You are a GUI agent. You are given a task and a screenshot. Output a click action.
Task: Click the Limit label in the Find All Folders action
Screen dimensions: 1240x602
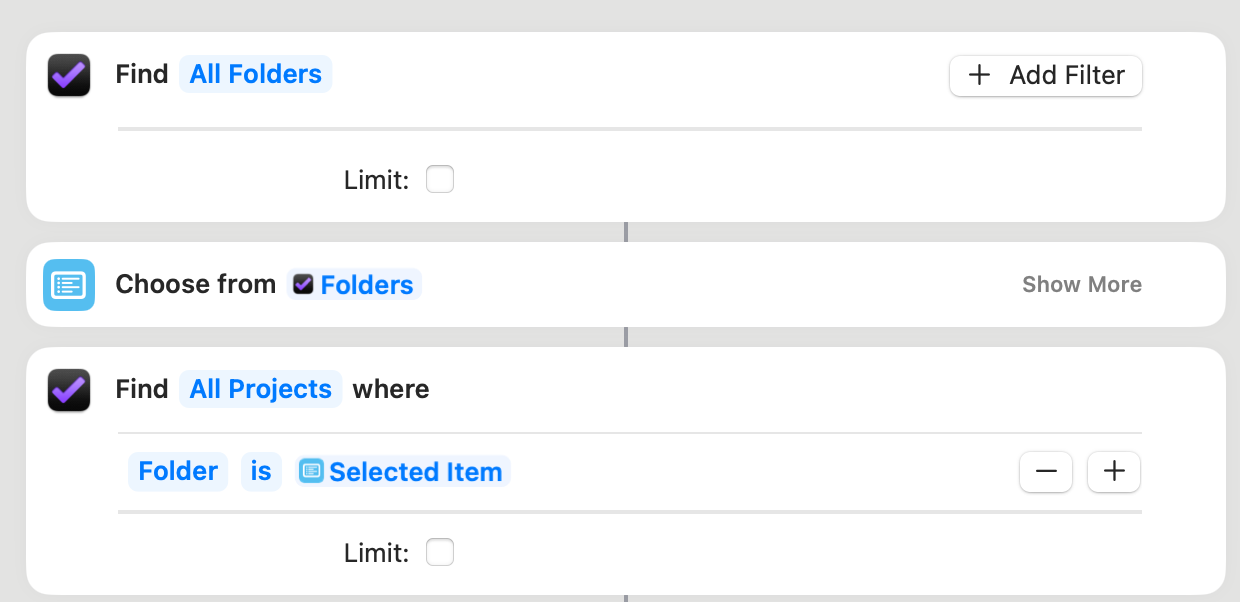(x=377, y=181)
